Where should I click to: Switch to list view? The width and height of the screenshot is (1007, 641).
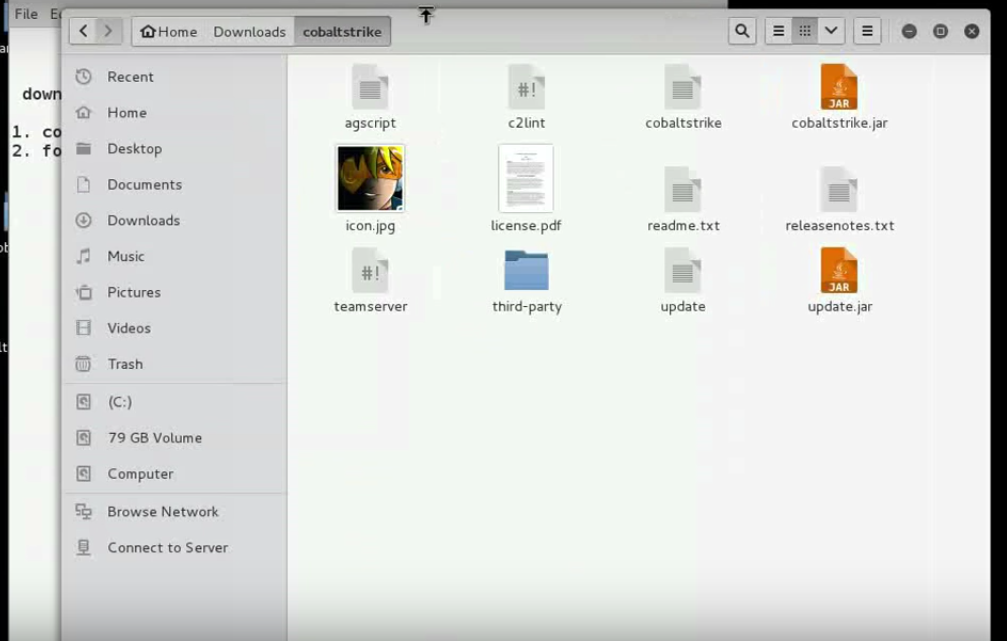click(x=778, y=31)
